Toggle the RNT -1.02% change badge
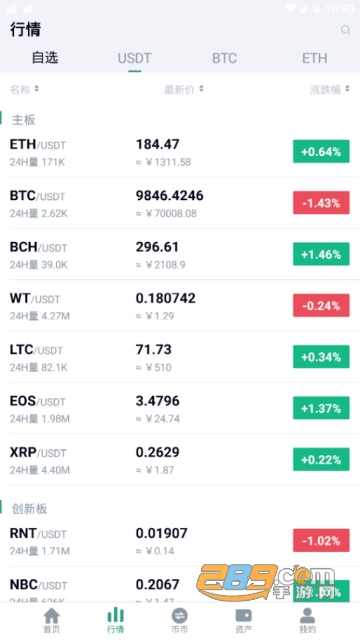Screen dimensions: 360x640 click(321, 540)
